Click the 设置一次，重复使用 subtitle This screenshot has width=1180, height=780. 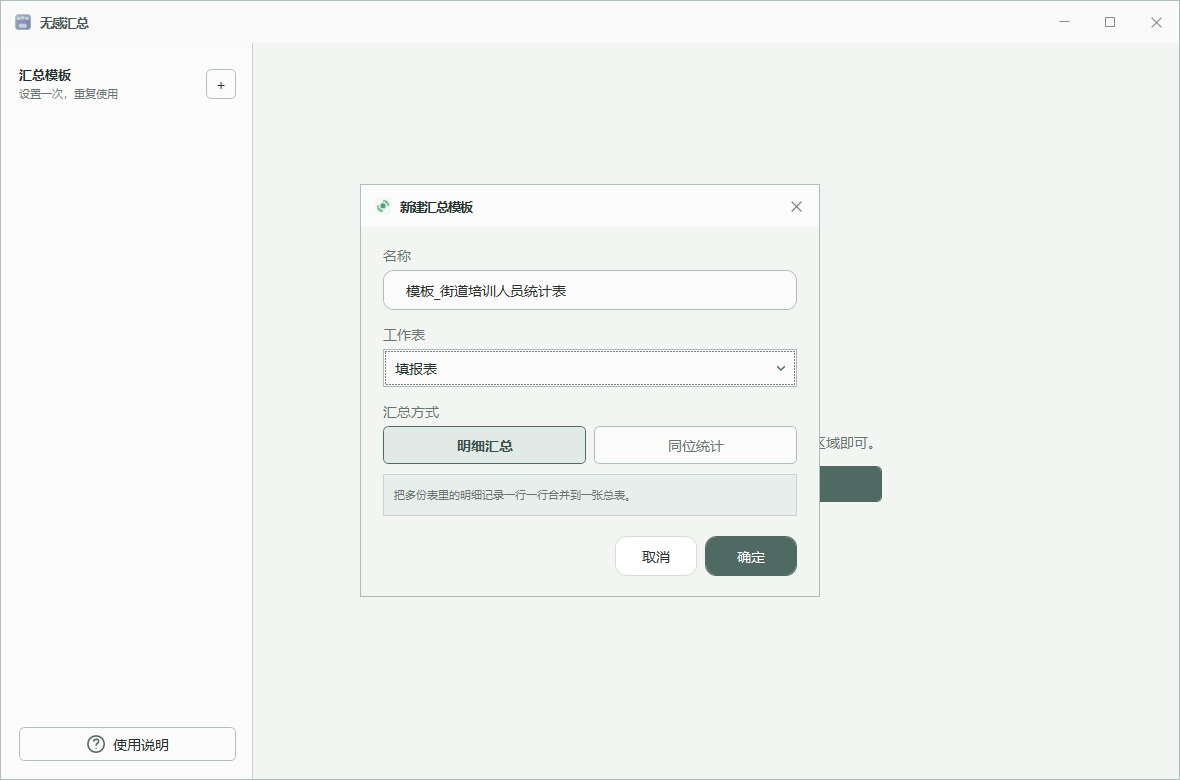[x=68, y=94]
